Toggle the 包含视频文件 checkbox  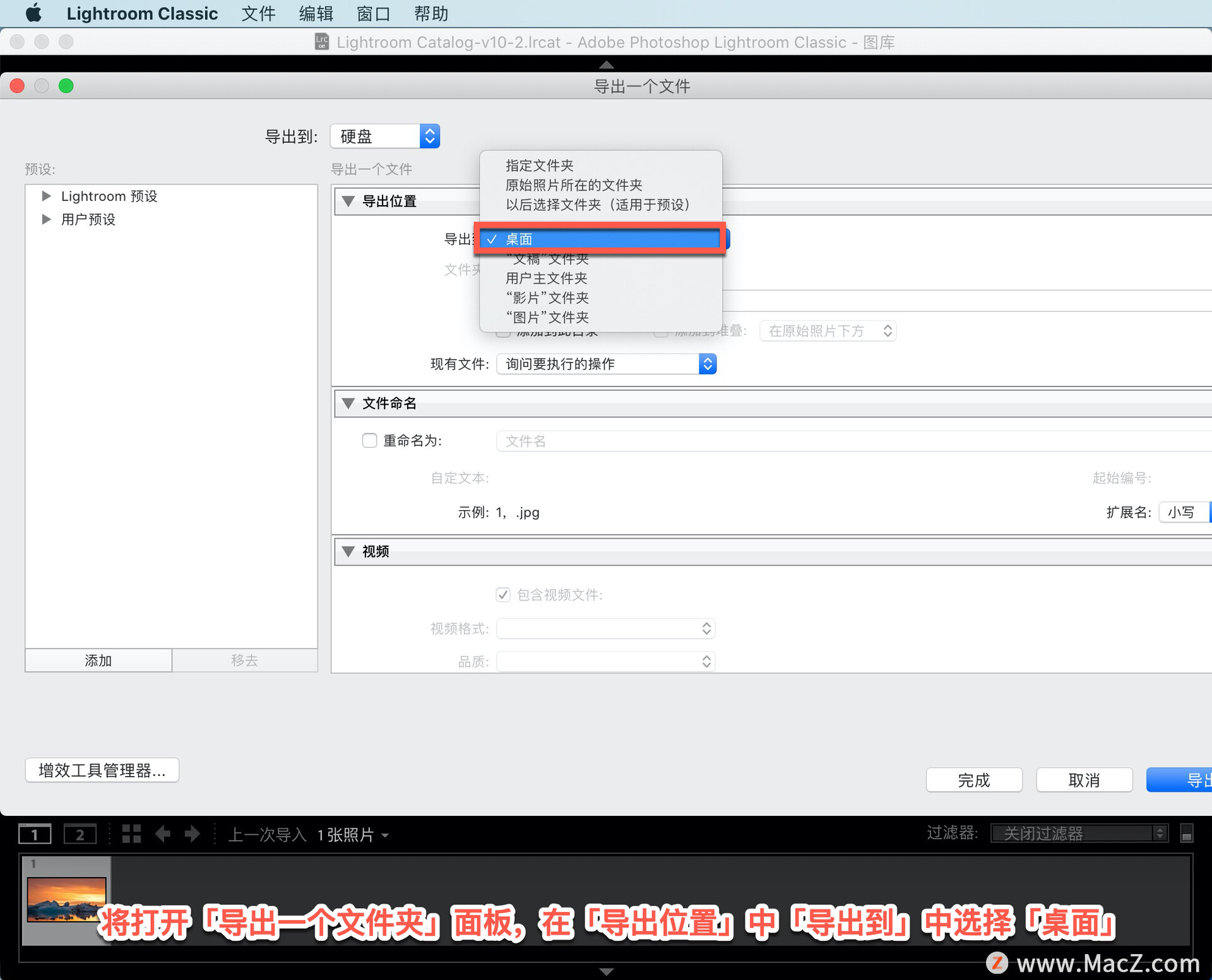[503, 595]
